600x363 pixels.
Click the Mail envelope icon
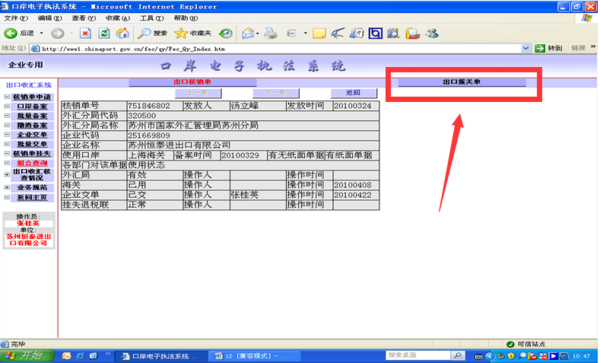point(248,34)
